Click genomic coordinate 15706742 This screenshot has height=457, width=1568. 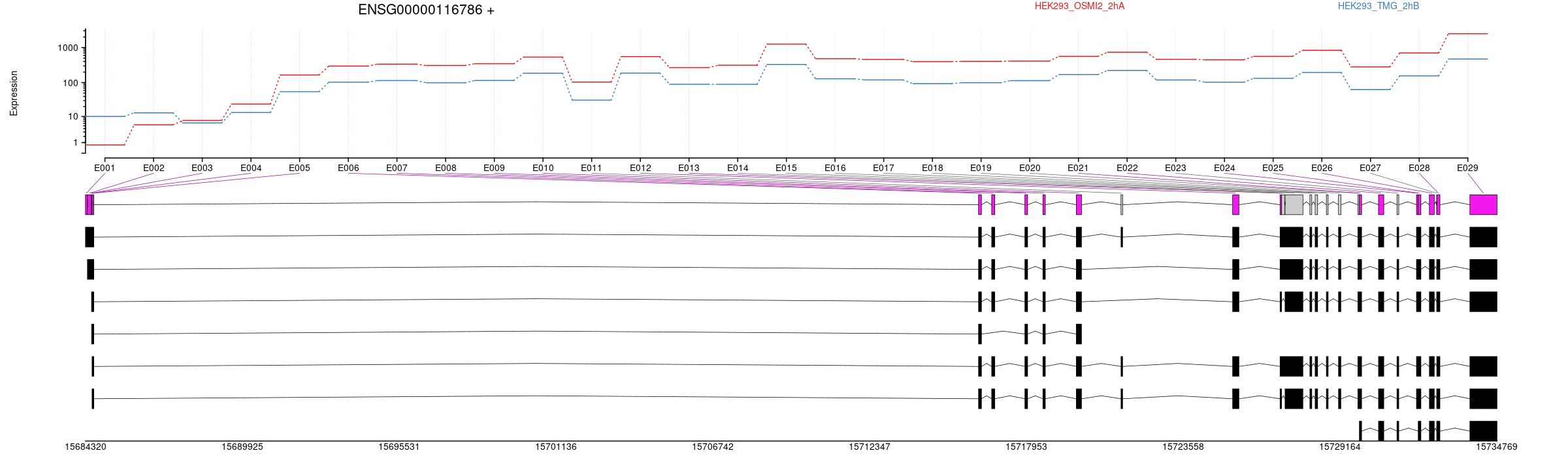tap(713, 447)
